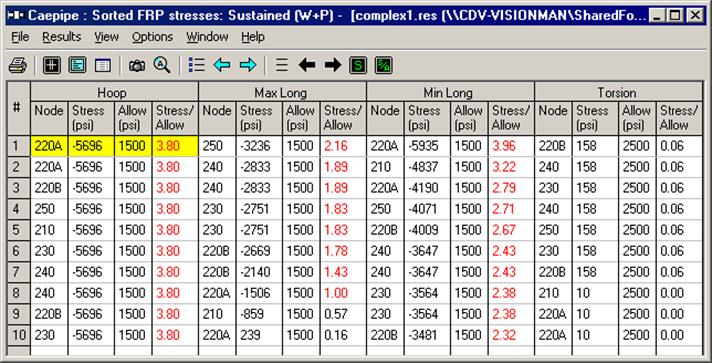Go to previous result with cyan left arrow
712x363 pixels.
[x=222, y=65]
